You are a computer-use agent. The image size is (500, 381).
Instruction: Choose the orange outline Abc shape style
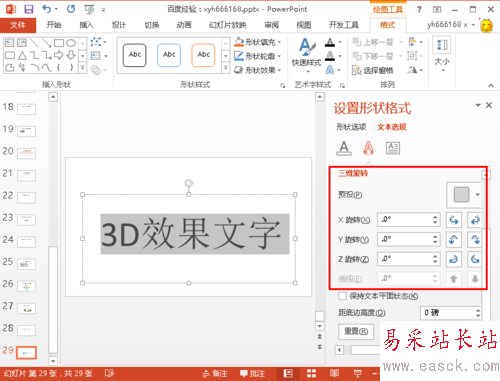click(203, 55)
